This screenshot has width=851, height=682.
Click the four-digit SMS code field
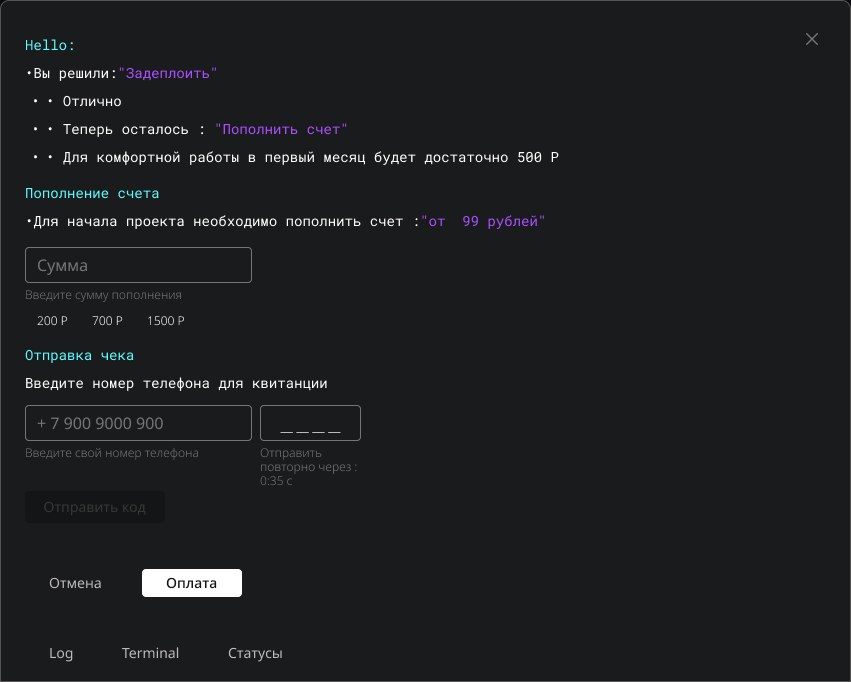(310, 423)
